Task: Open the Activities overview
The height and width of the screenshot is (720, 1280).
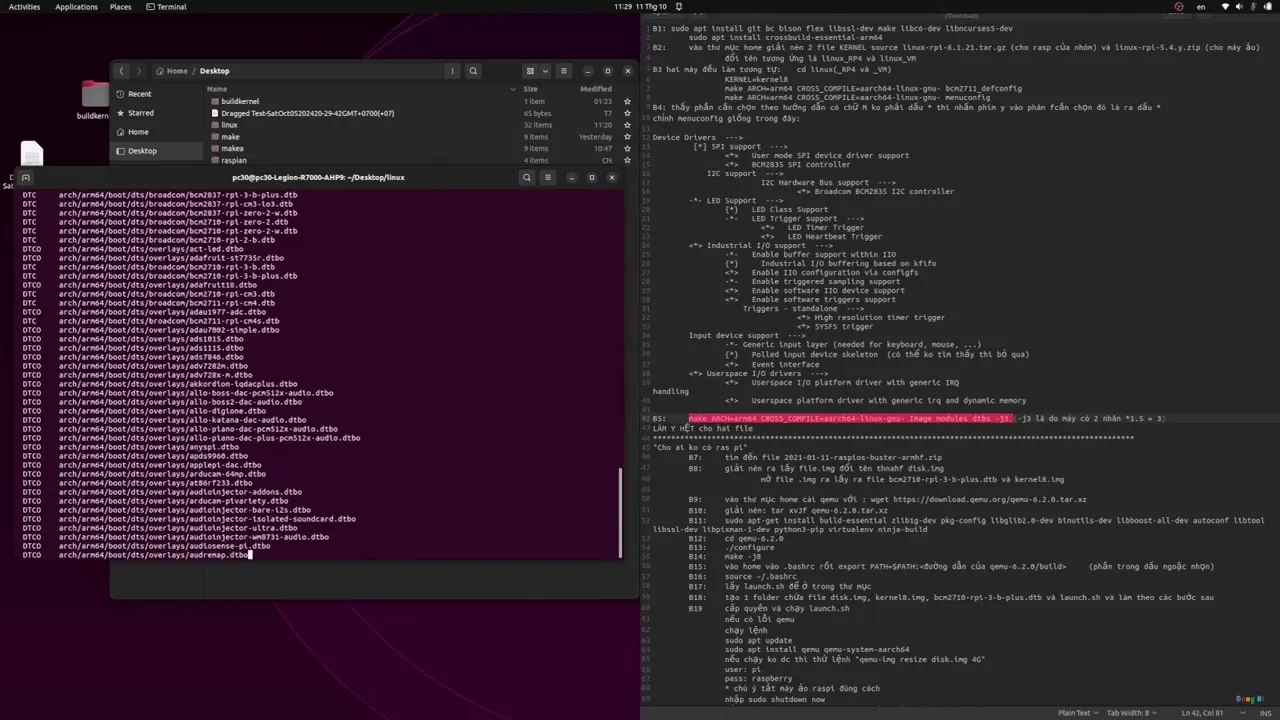Action: [x=24, y=7]
